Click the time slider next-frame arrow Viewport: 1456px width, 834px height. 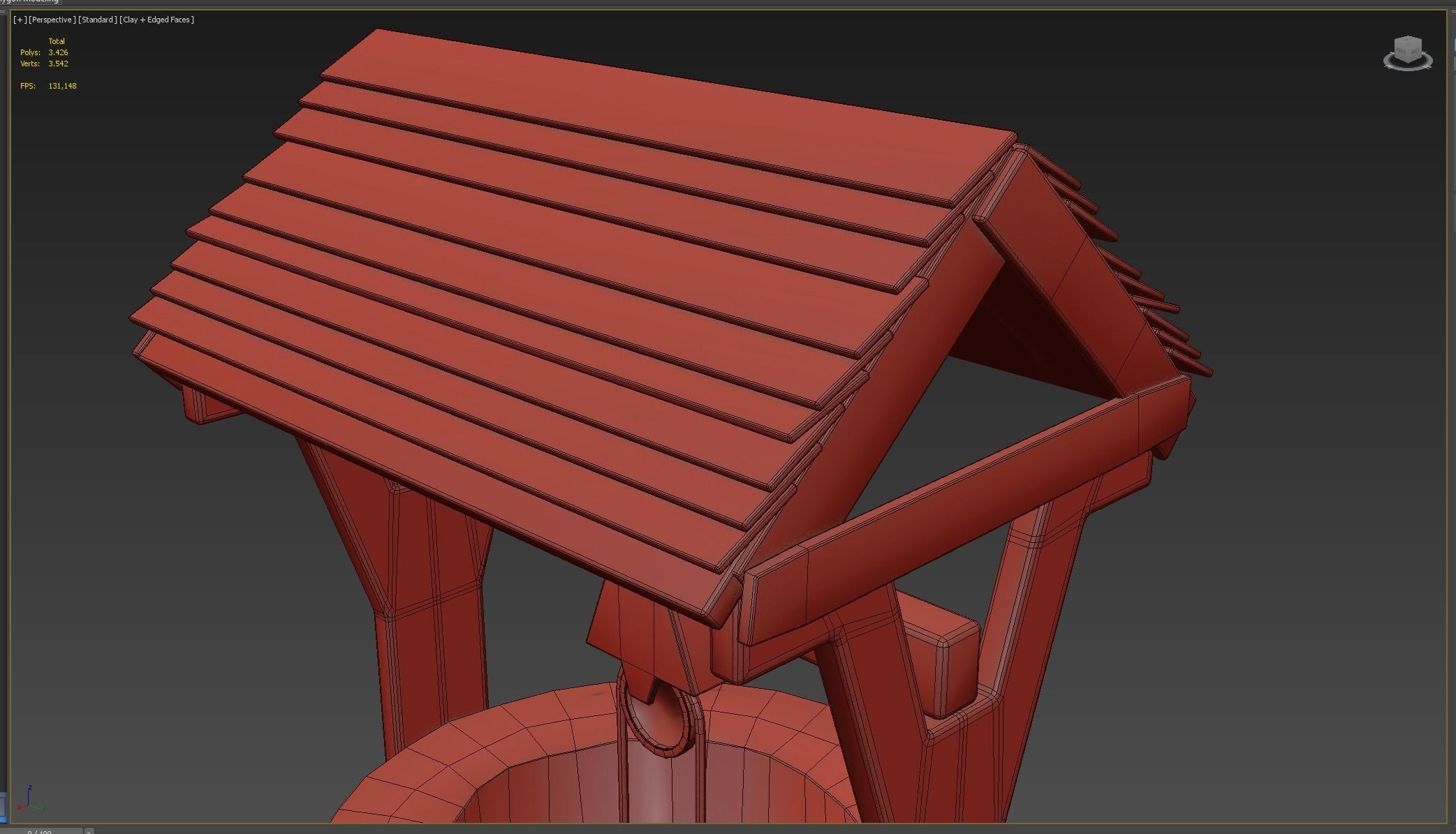click(89, 831)
